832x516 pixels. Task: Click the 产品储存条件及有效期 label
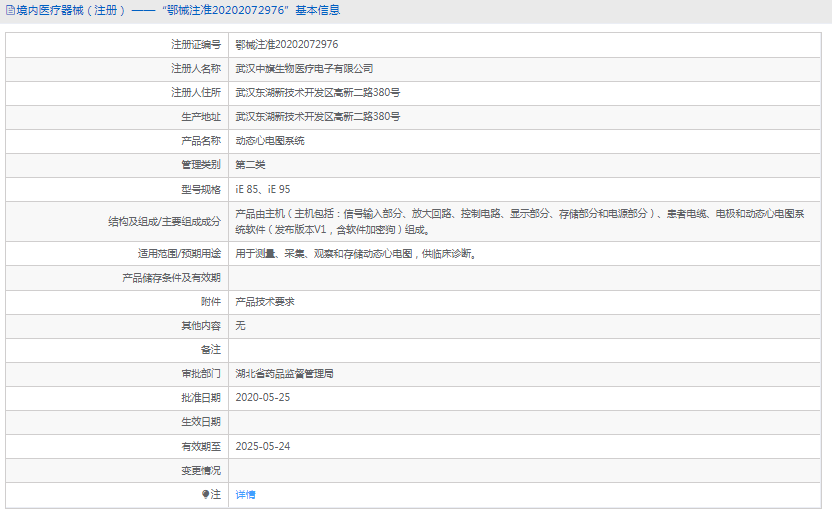pyautogui.click(x=171, y=278)
